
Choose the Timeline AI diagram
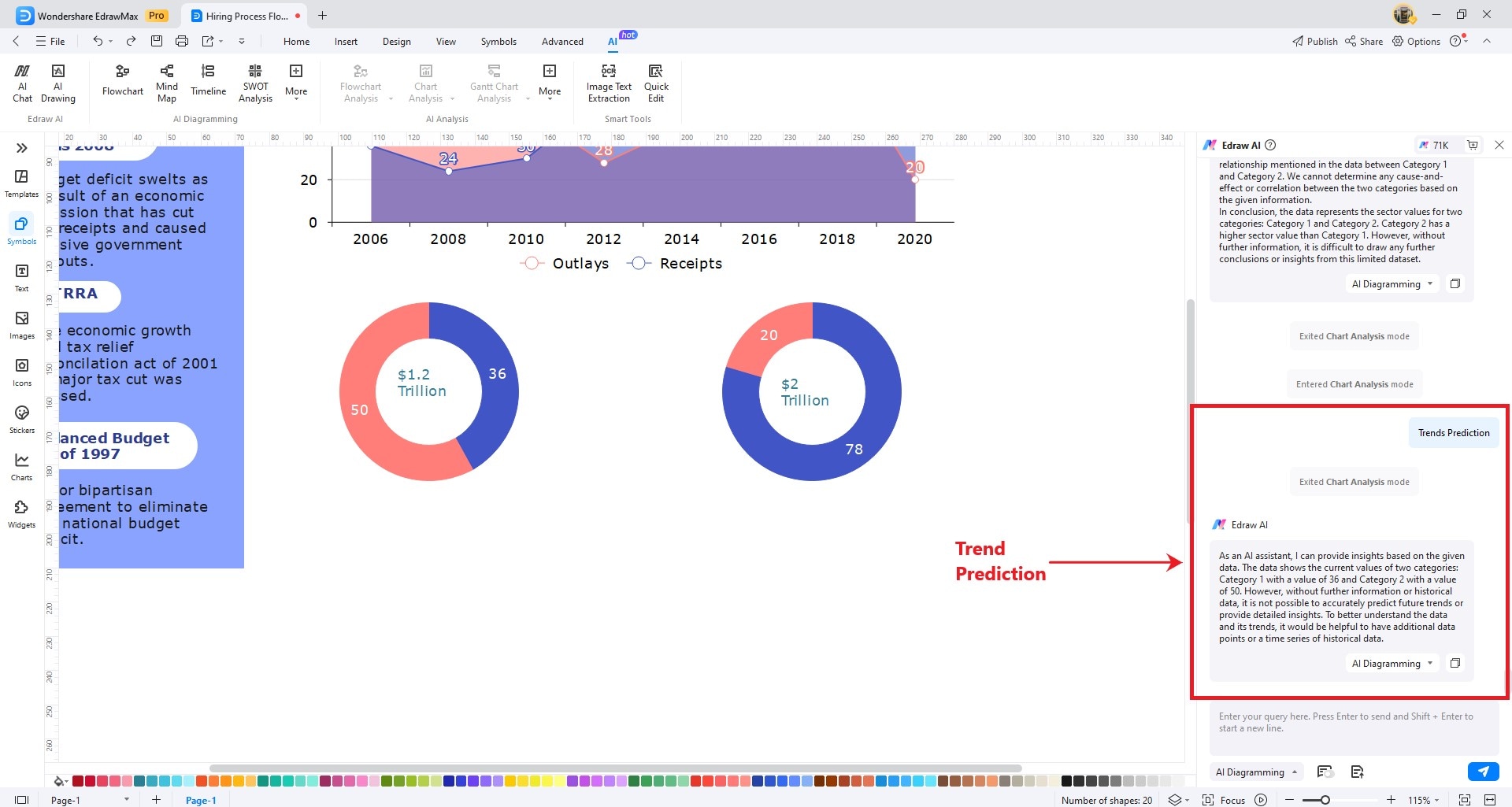pos(208,81)
